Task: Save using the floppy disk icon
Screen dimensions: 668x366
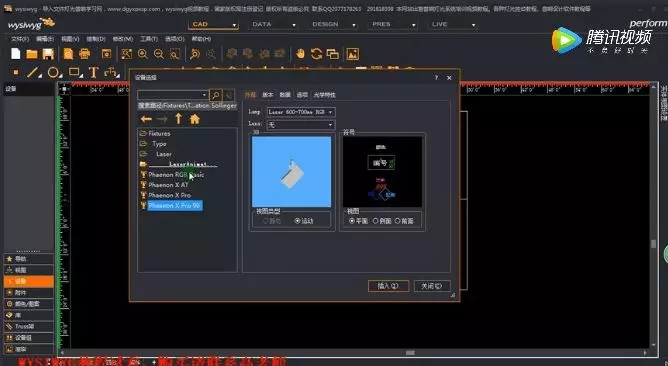Action: [x=48, y=54]
